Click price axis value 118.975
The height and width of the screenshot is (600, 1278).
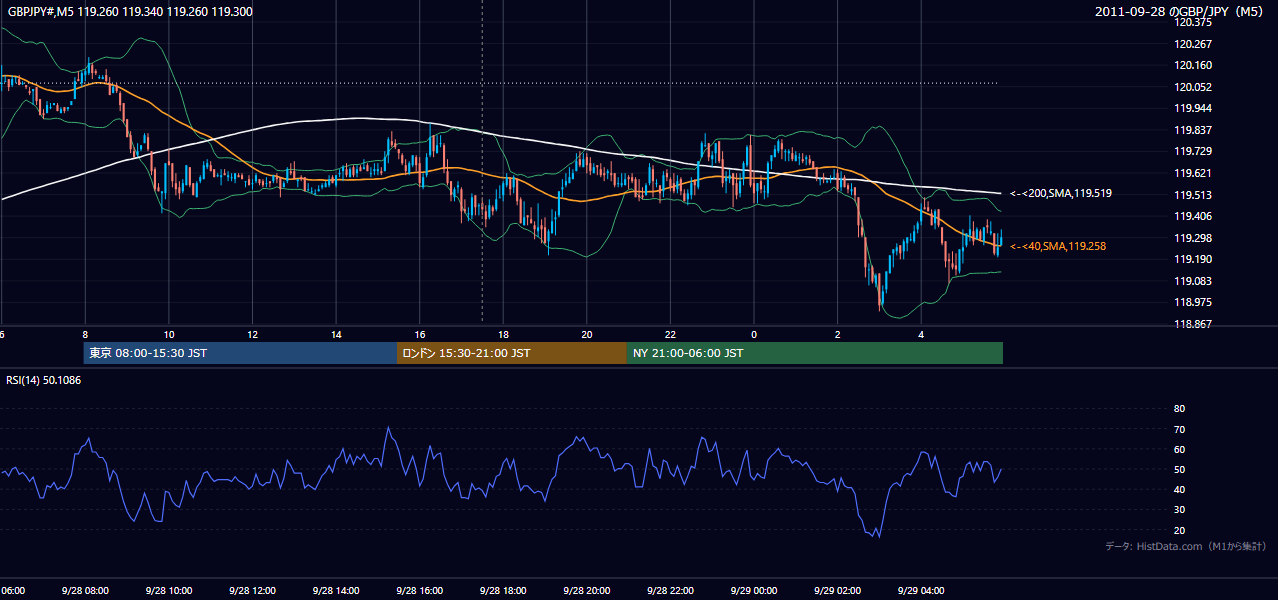1194,302
